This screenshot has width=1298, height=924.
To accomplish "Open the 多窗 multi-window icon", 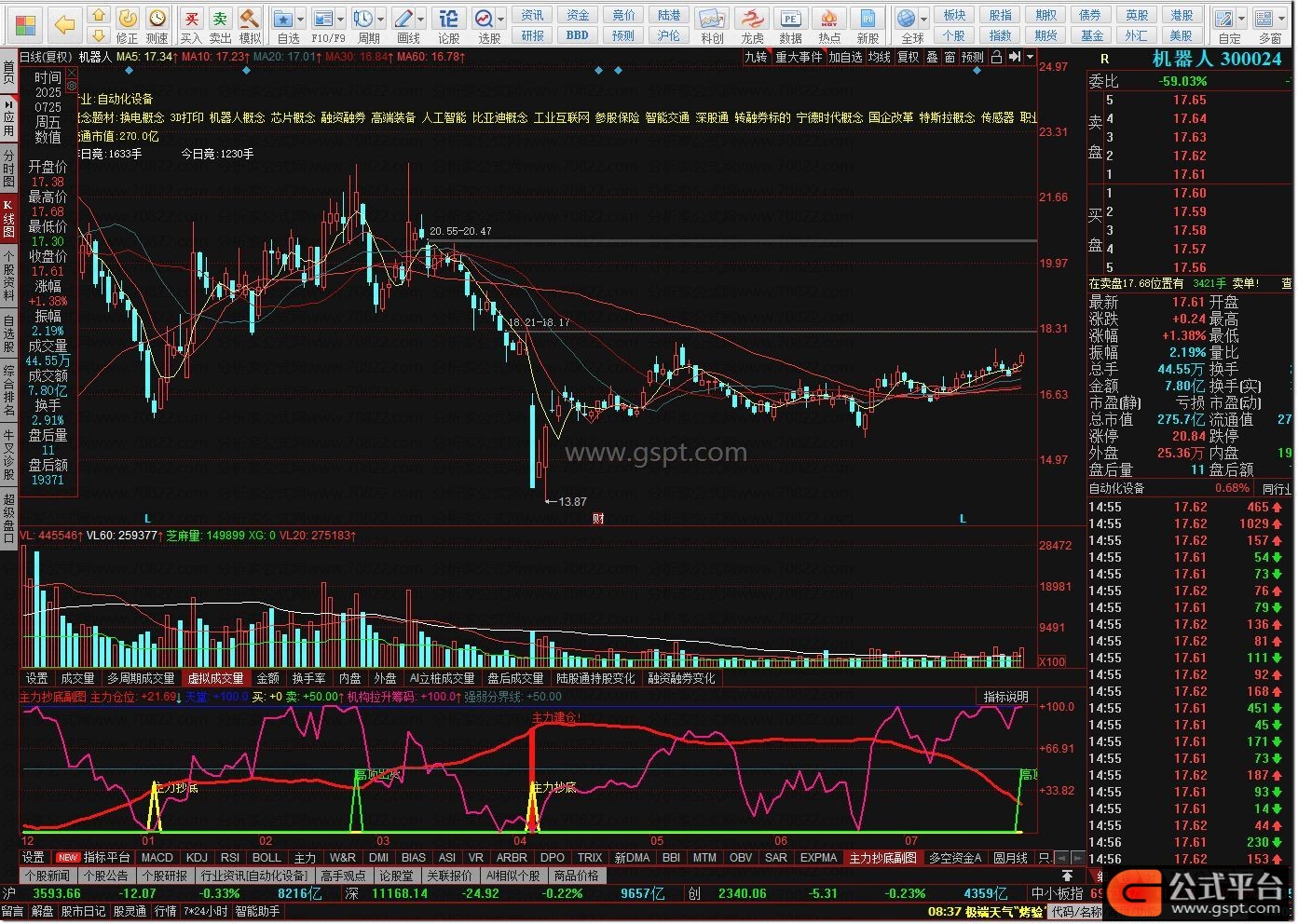I will coord(1267,26).
